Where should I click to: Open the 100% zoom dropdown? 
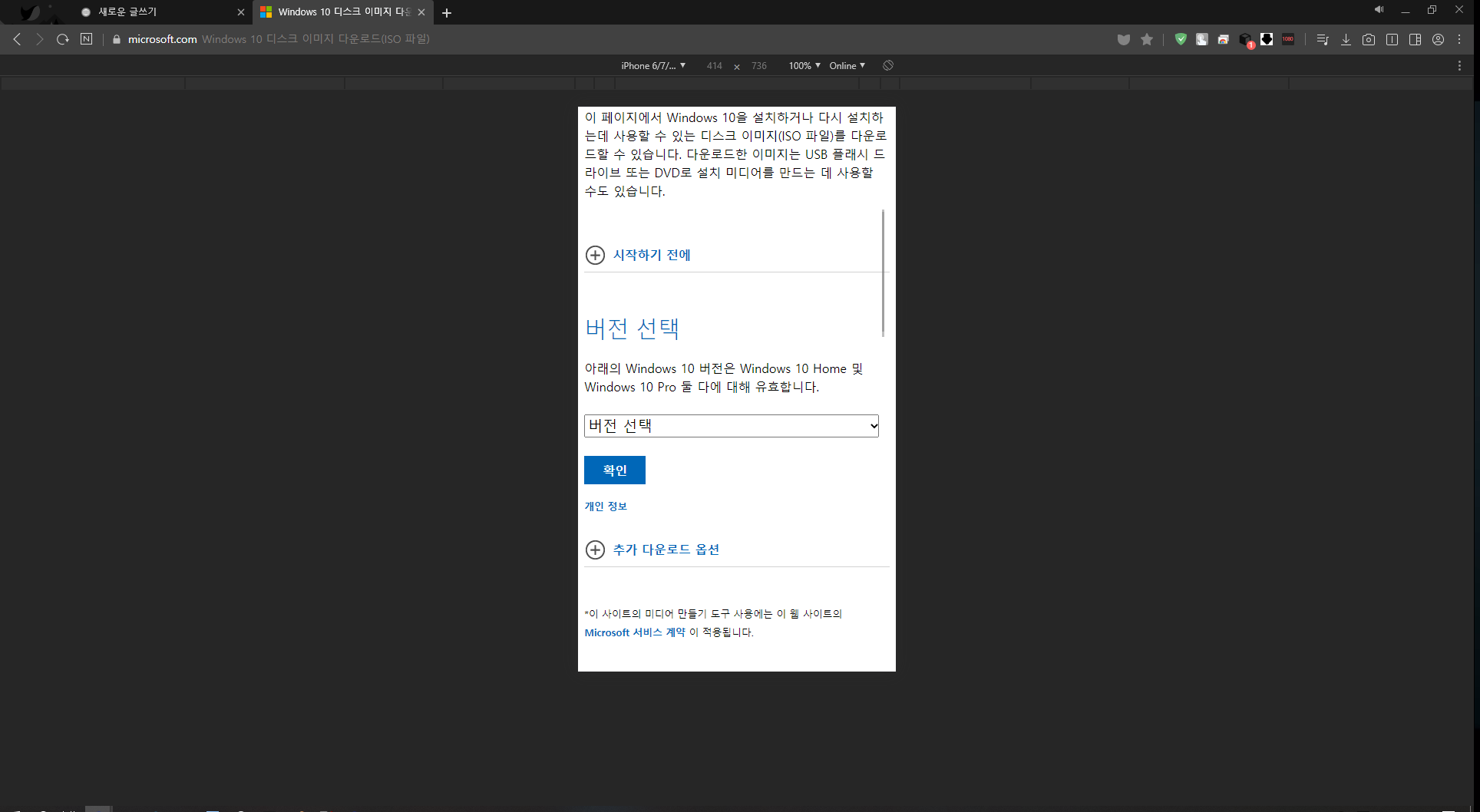pos(804,66)
